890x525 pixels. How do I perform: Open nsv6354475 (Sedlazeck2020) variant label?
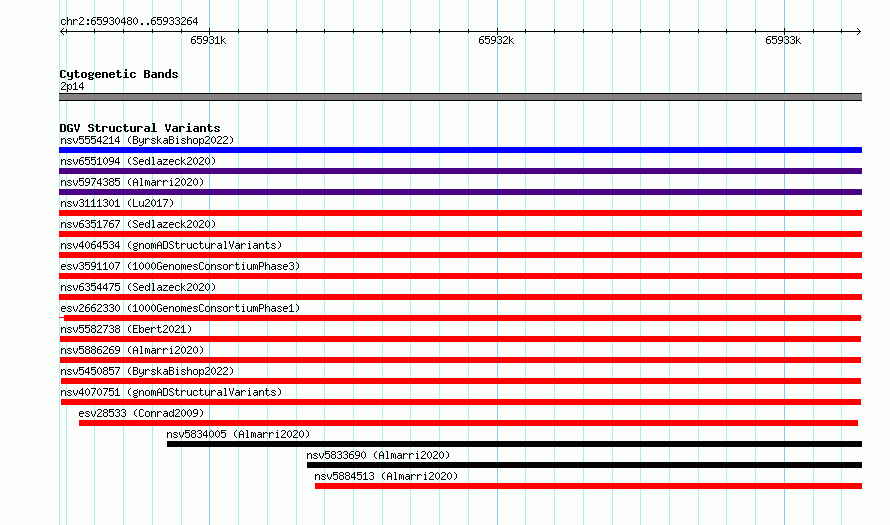138,287
